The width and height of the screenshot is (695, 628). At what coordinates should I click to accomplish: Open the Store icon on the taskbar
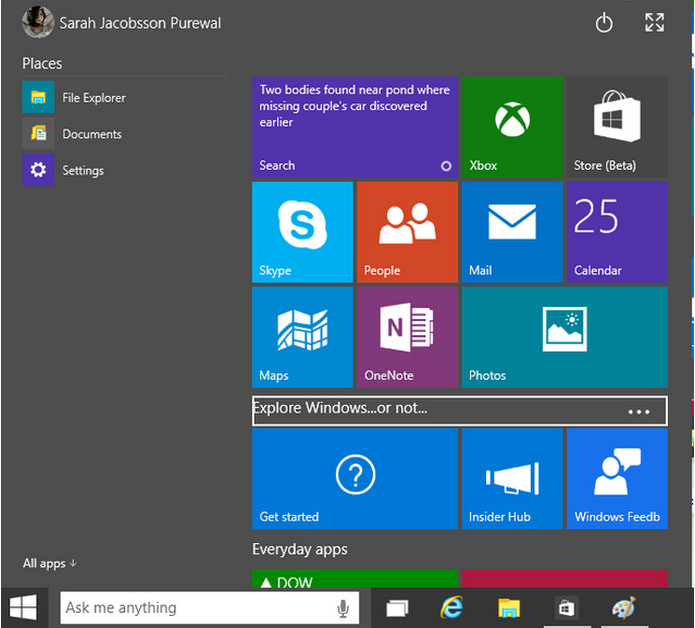coord(566,608)
